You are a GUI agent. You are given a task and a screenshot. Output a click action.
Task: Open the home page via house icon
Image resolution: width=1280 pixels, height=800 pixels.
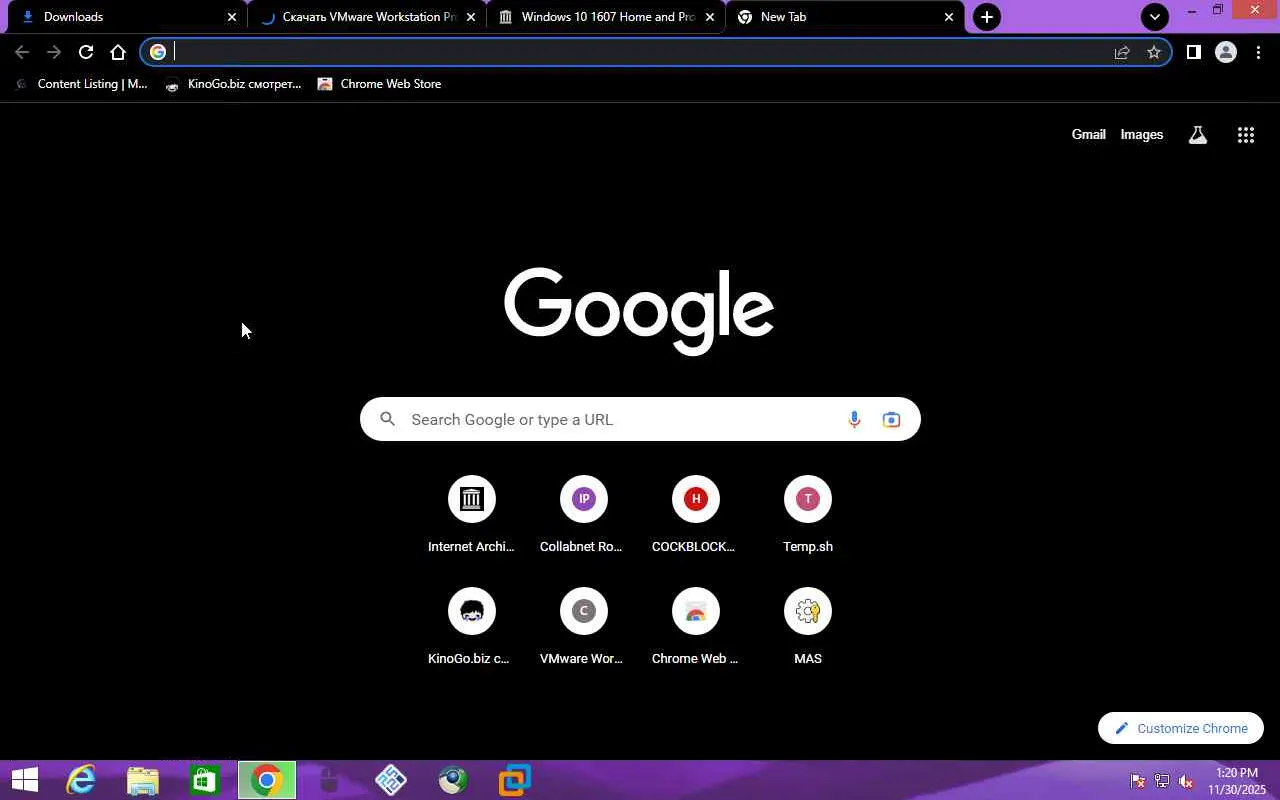(118, 52)
